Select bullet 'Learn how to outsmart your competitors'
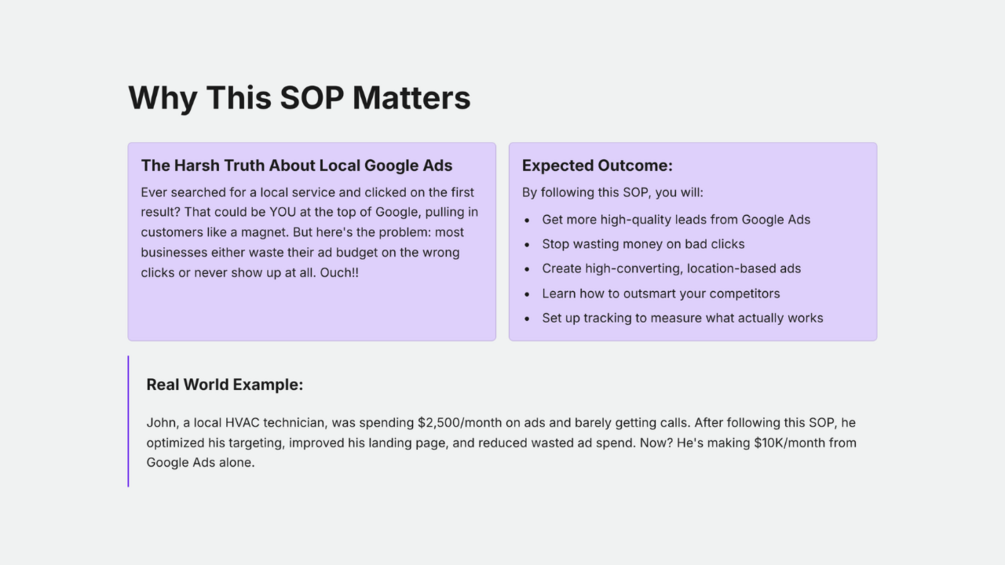1005x565 pixels. [661, 293]
